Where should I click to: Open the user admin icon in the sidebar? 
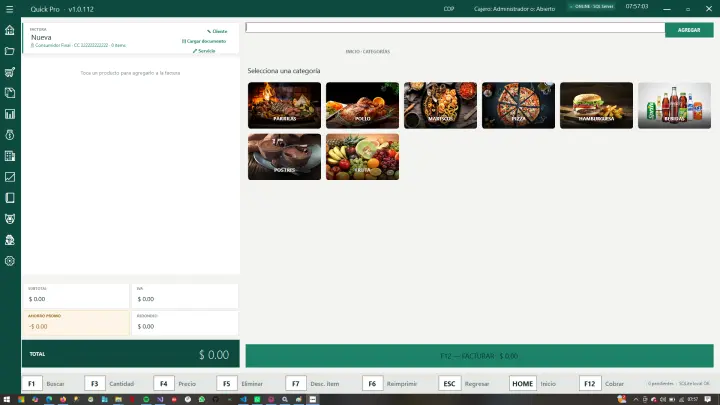click(x=10, y=240)
